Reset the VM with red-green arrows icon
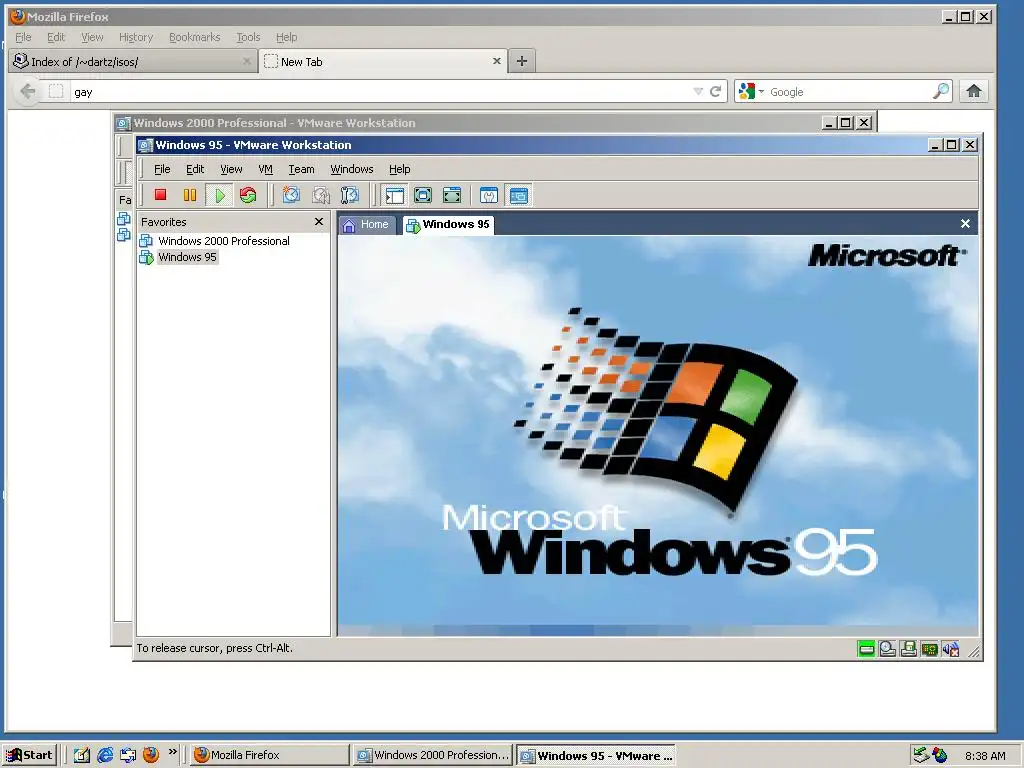 pos(248,195)
